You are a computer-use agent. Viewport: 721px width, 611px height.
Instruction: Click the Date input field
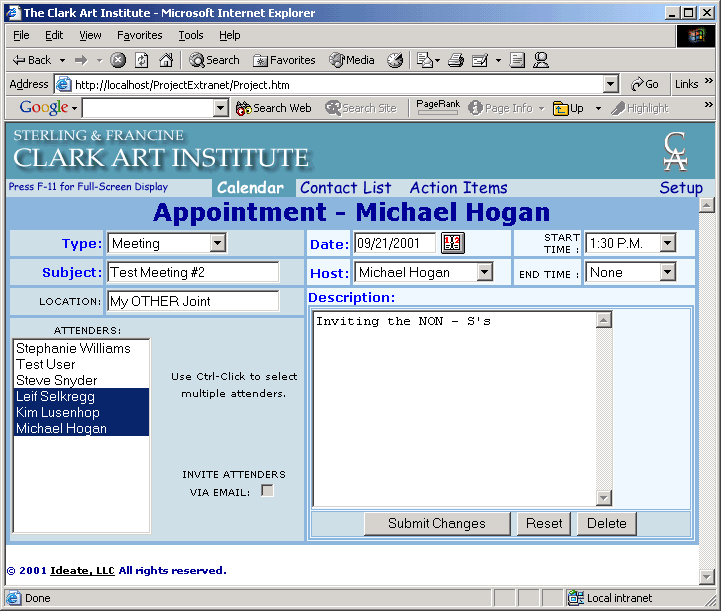[x=395, y=243]
